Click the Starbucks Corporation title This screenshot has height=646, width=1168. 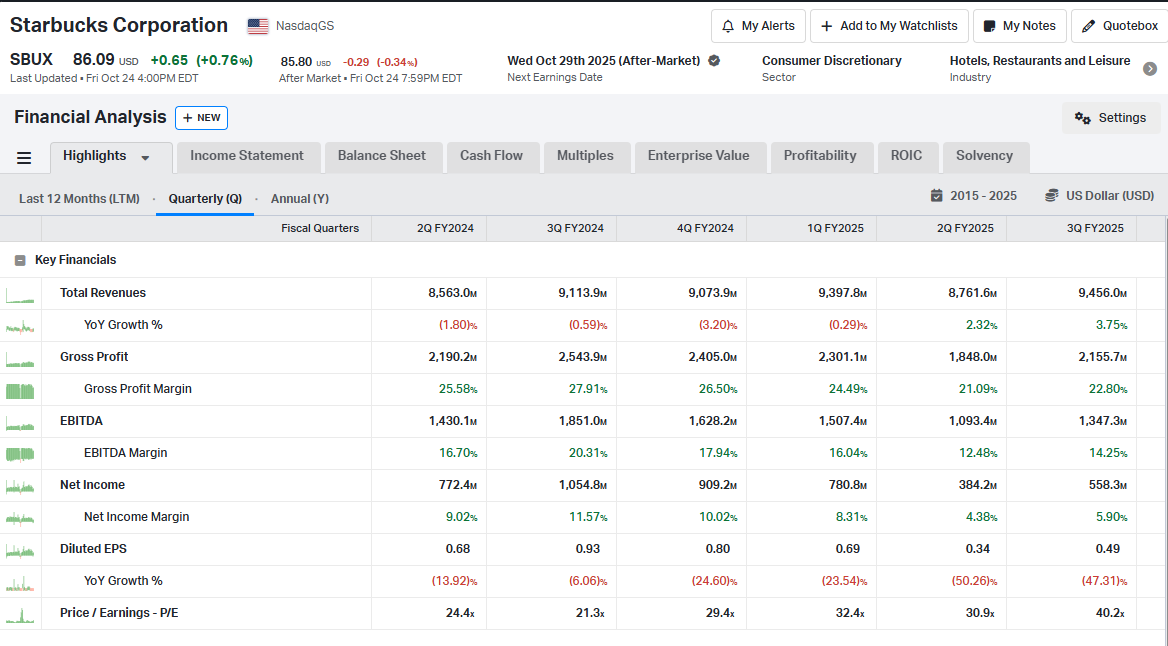tap(118, 25)
